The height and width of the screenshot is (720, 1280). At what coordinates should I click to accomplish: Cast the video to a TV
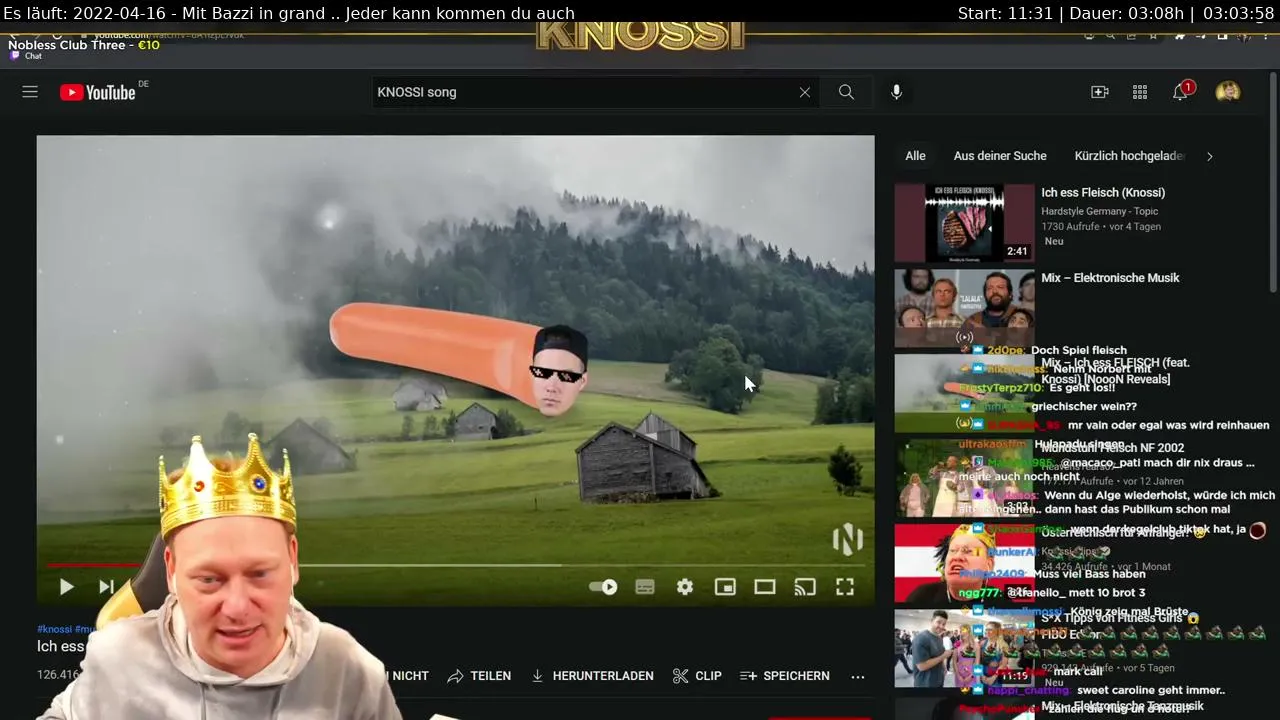coord(805,587)
